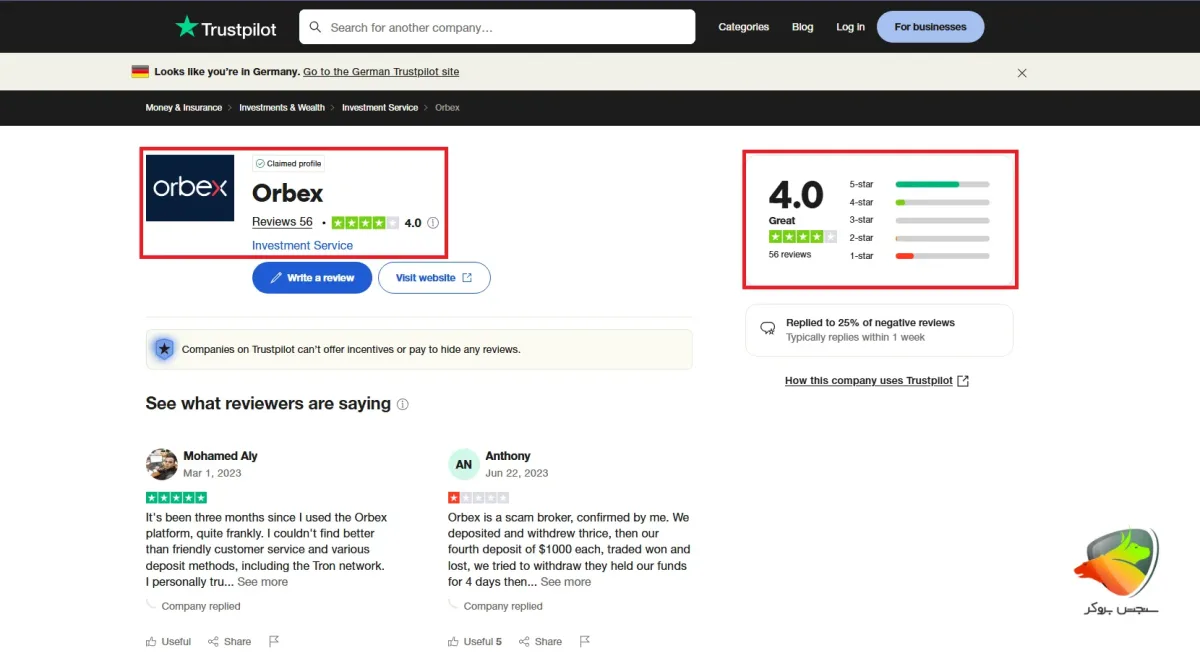1200x656 pixels.
Task: Focus the 'Search for another company' field
Action: point(497,27)
